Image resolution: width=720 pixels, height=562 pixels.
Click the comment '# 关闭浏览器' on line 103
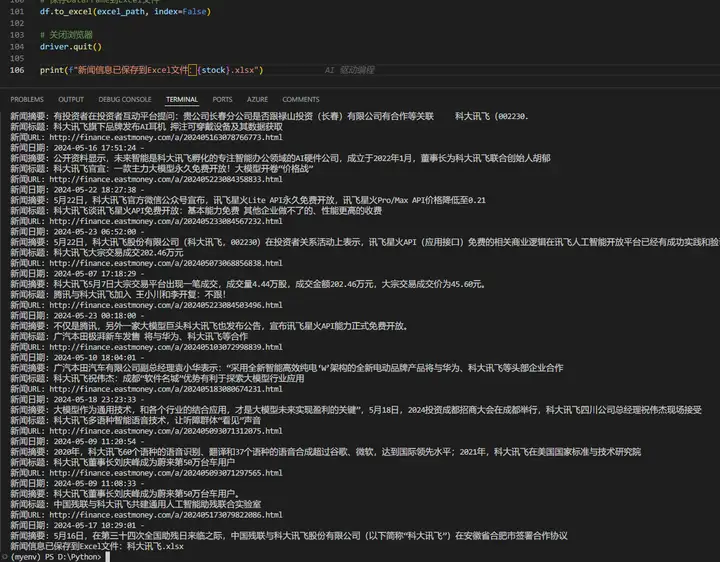(x=66, y=35)
